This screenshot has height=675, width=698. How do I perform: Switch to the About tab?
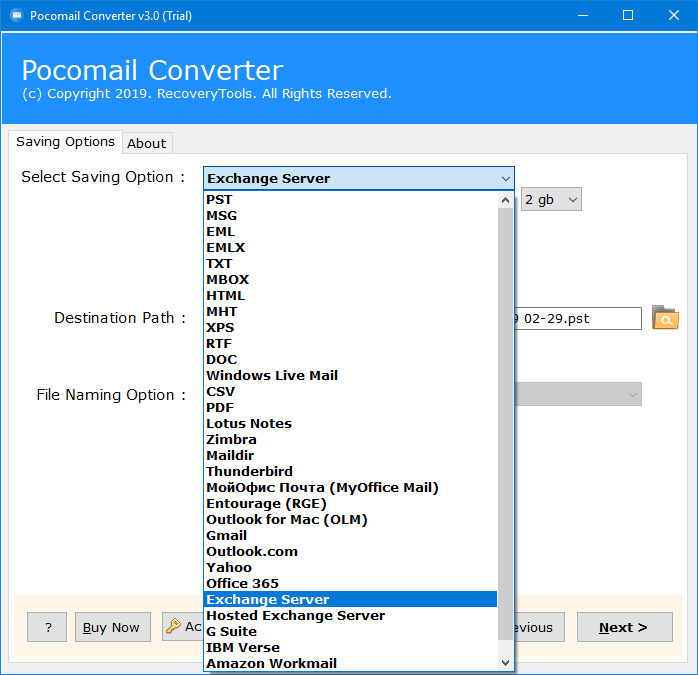click(x=147, y=143)
